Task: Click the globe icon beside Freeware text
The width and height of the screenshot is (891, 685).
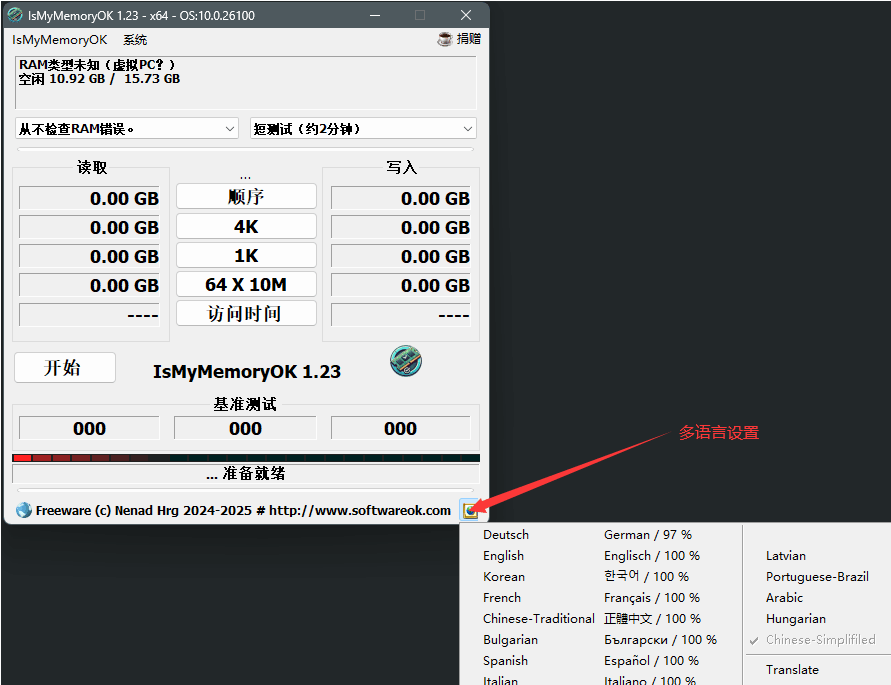Action: 24,510
